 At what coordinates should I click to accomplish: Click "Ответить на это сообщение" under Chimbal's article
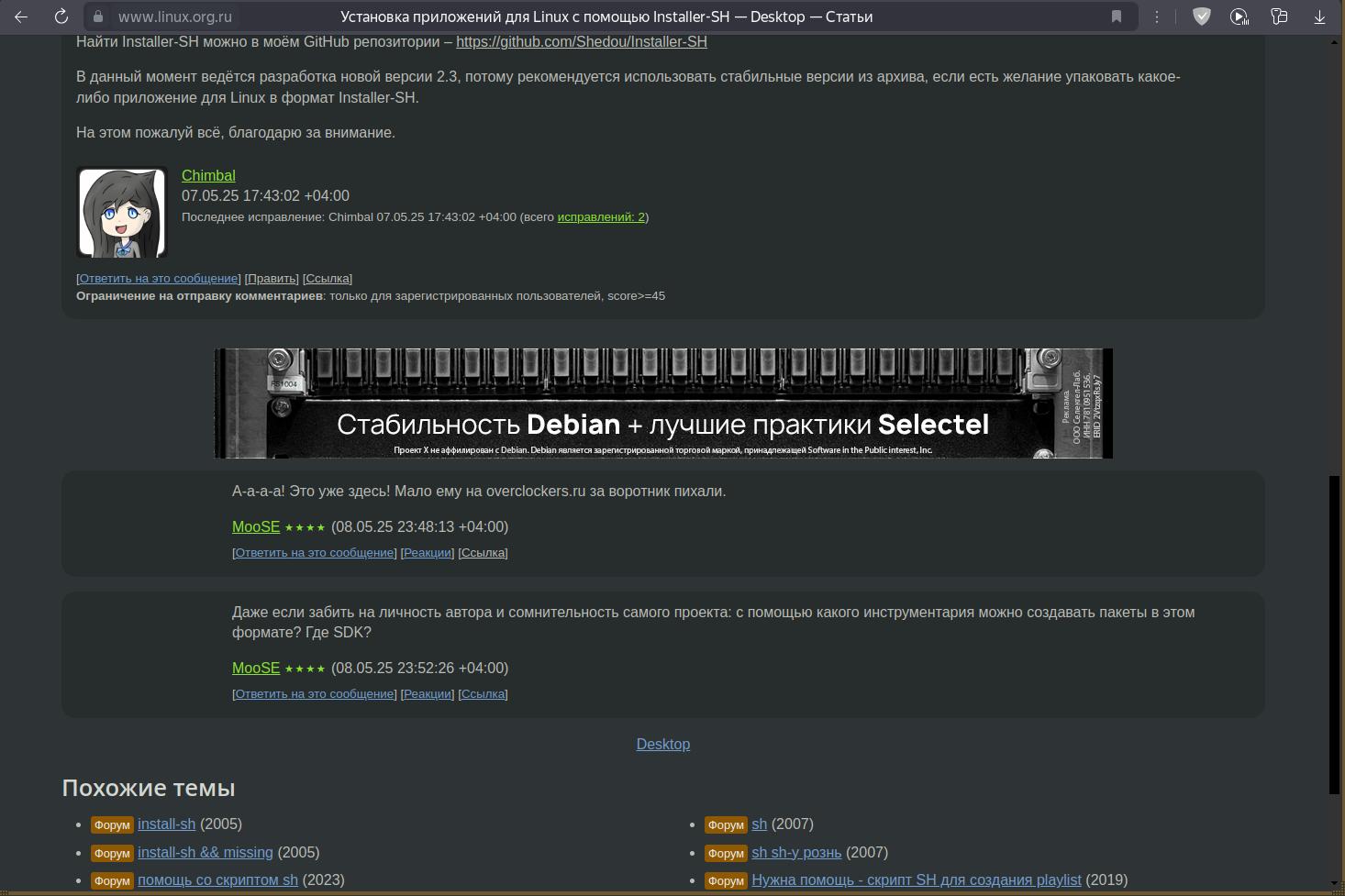pyautogui.click(x=159, y=278)
